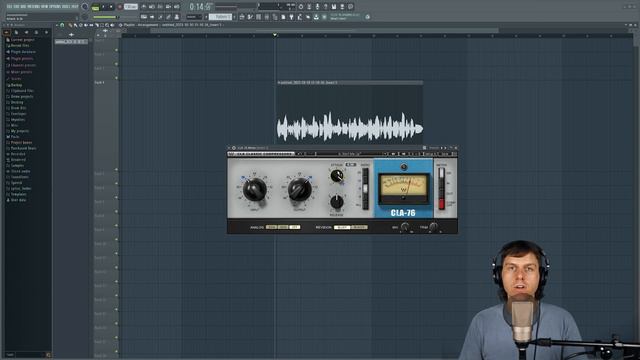Open the OPTIONS menu

coord(56,7)
